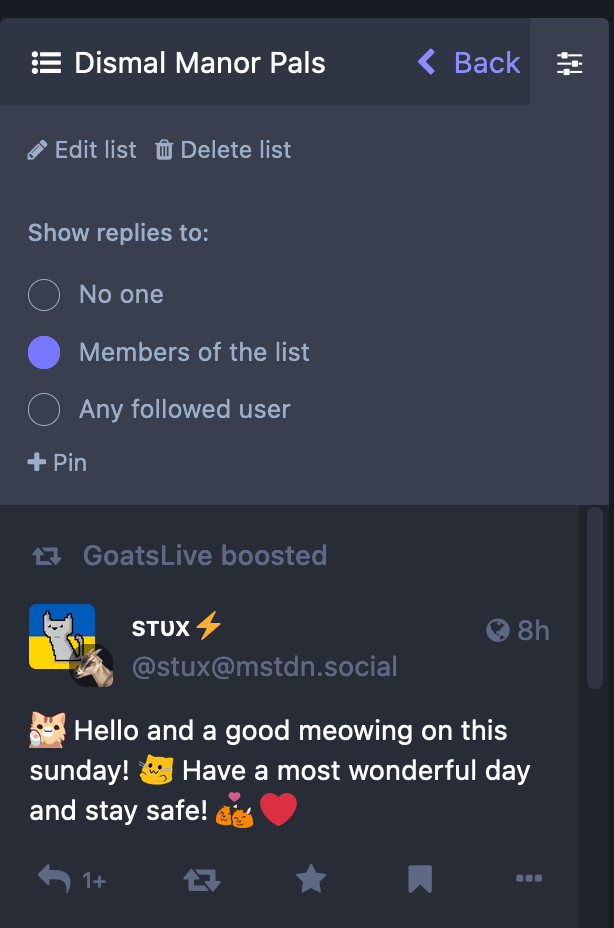
Task: Favourite the stux post with the star
Action: point(311,879)
